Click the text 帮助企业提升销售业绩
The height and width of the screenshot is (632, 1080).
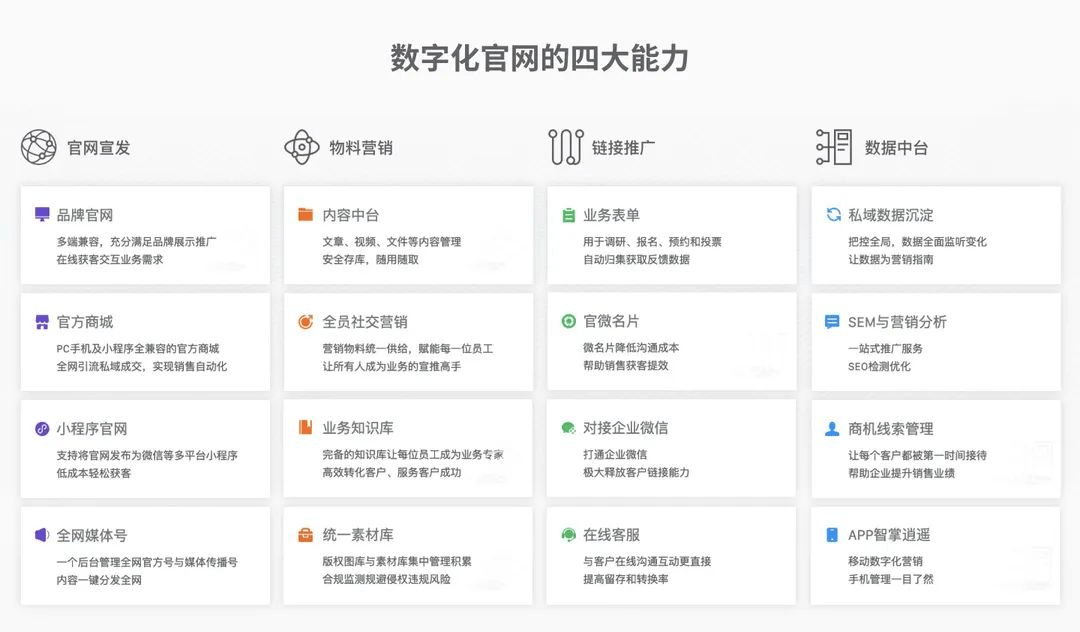(x=901, y=473)
